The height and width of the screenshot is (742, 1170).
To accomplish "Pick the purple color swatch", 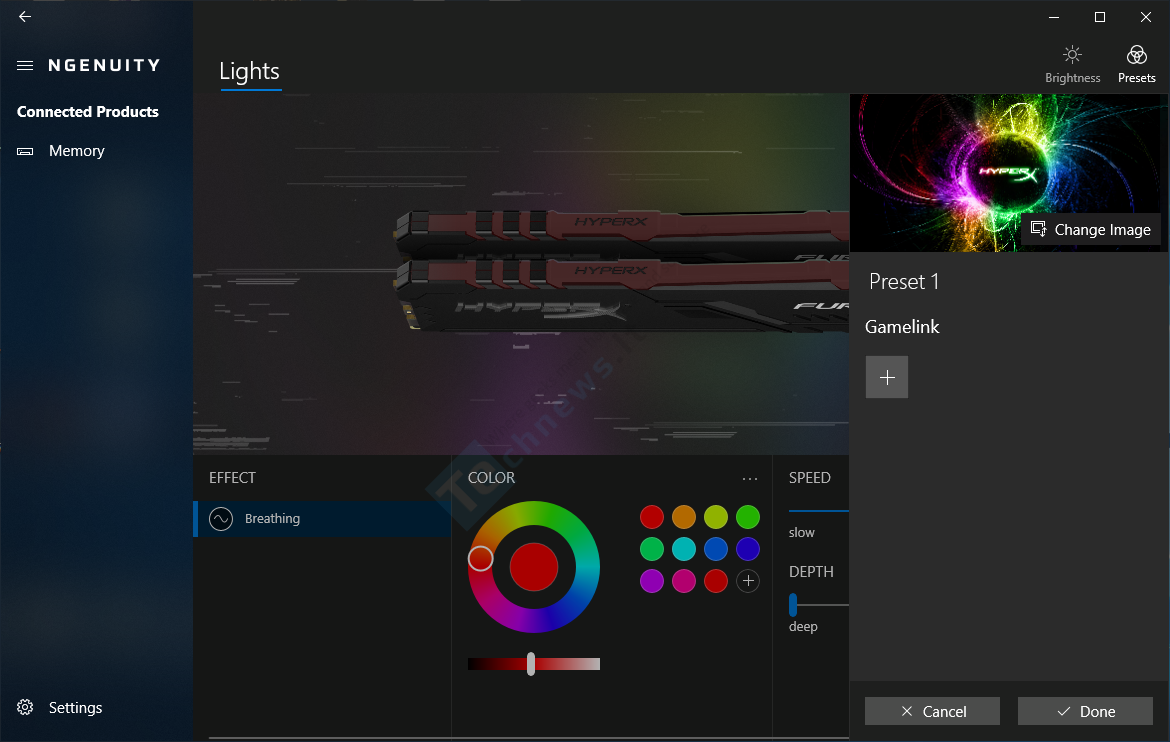I will point(651,581).
